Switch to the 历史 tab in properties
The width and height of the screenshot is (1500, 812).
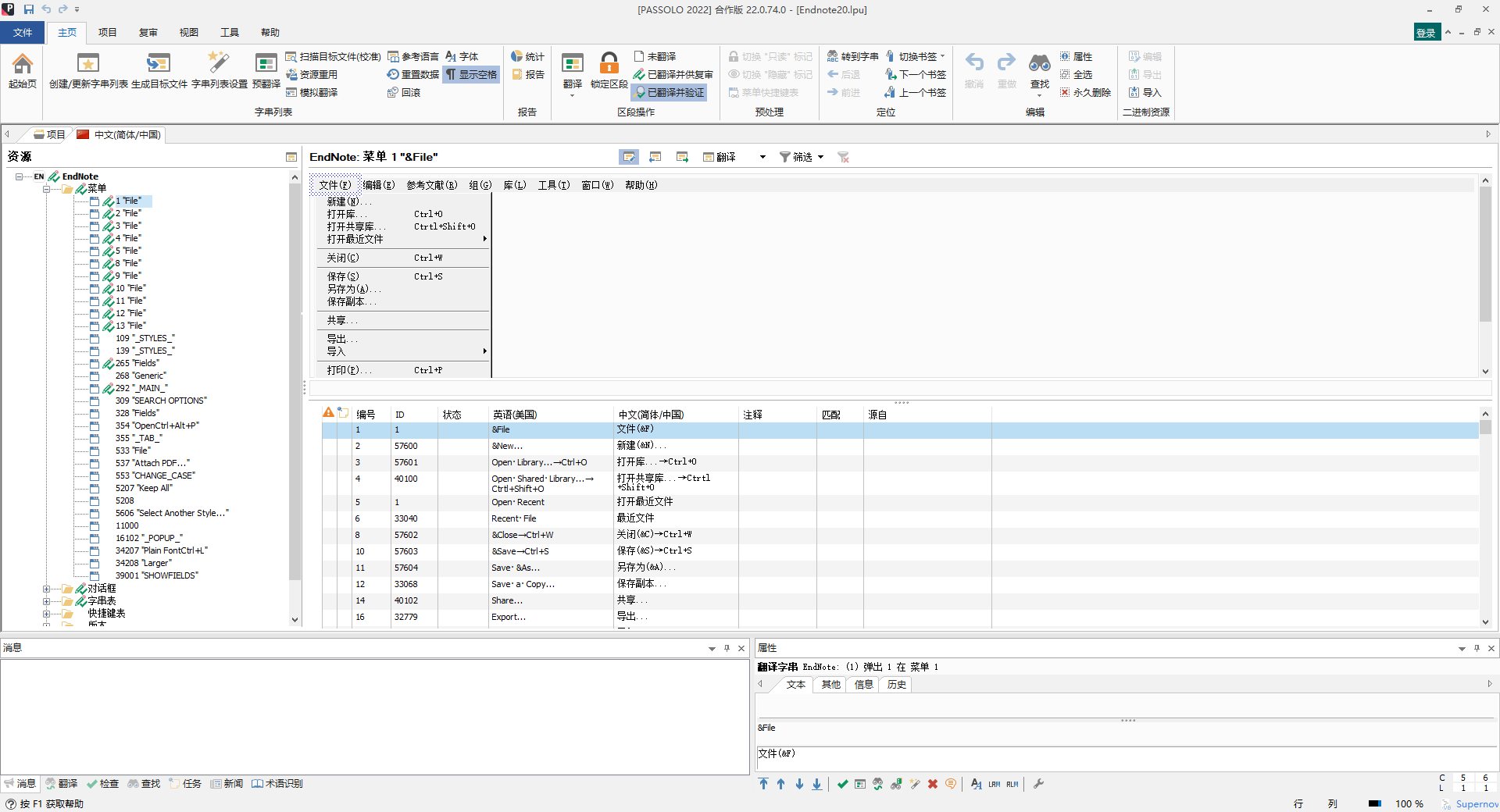point(896,685)
